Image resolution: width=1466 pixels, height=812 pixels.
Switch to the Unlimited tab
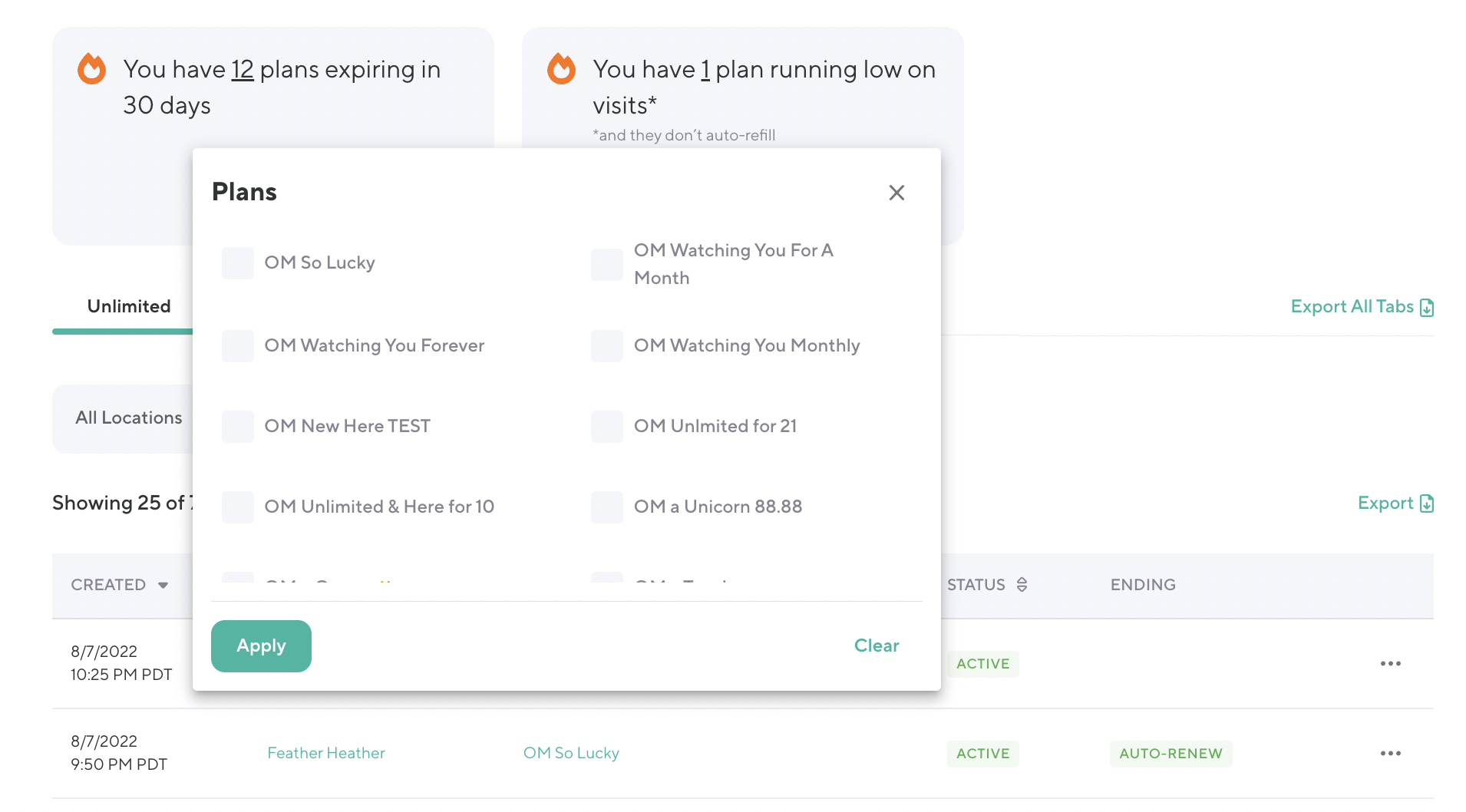tap(129, 306)
